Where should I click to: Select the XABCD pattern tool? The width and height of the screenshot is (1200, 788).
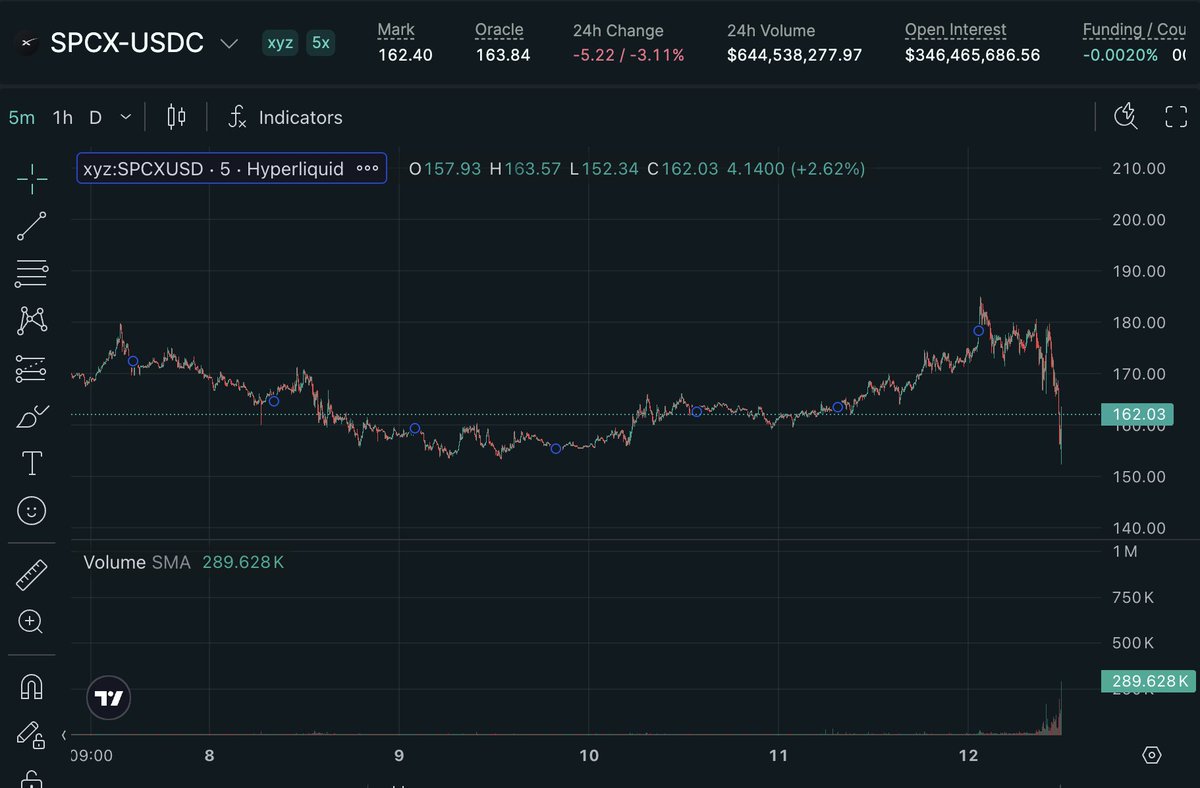tap(32, 321)
